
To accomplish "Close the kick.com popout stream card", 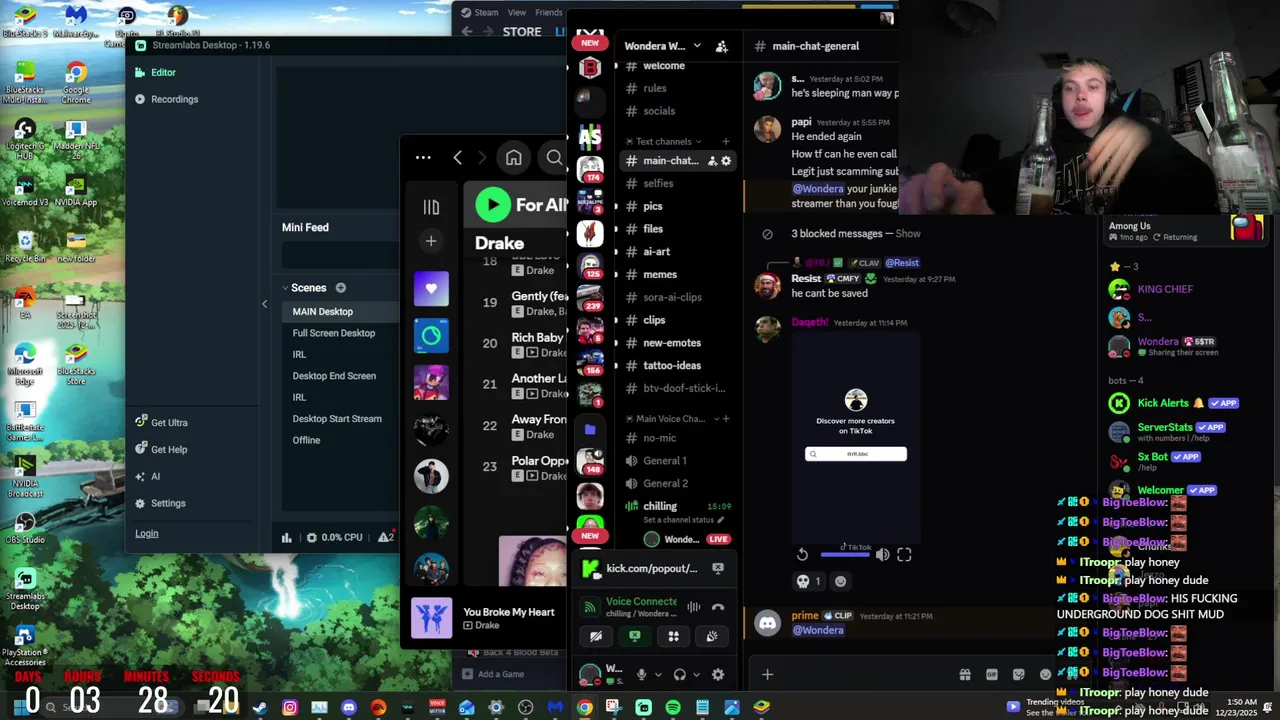I will coord(718,568).
